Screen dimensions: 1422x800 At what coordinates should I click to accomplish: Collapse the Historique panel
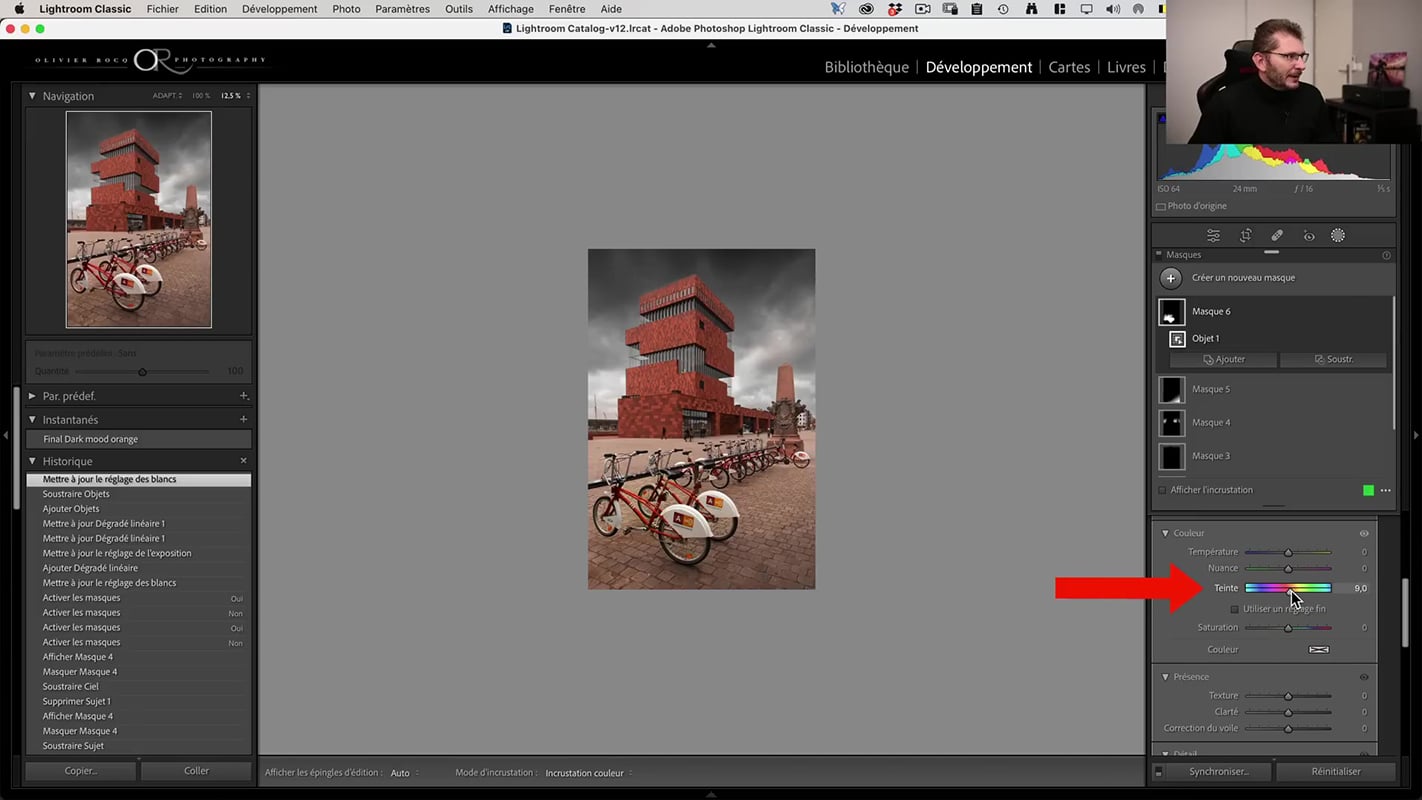32,461
